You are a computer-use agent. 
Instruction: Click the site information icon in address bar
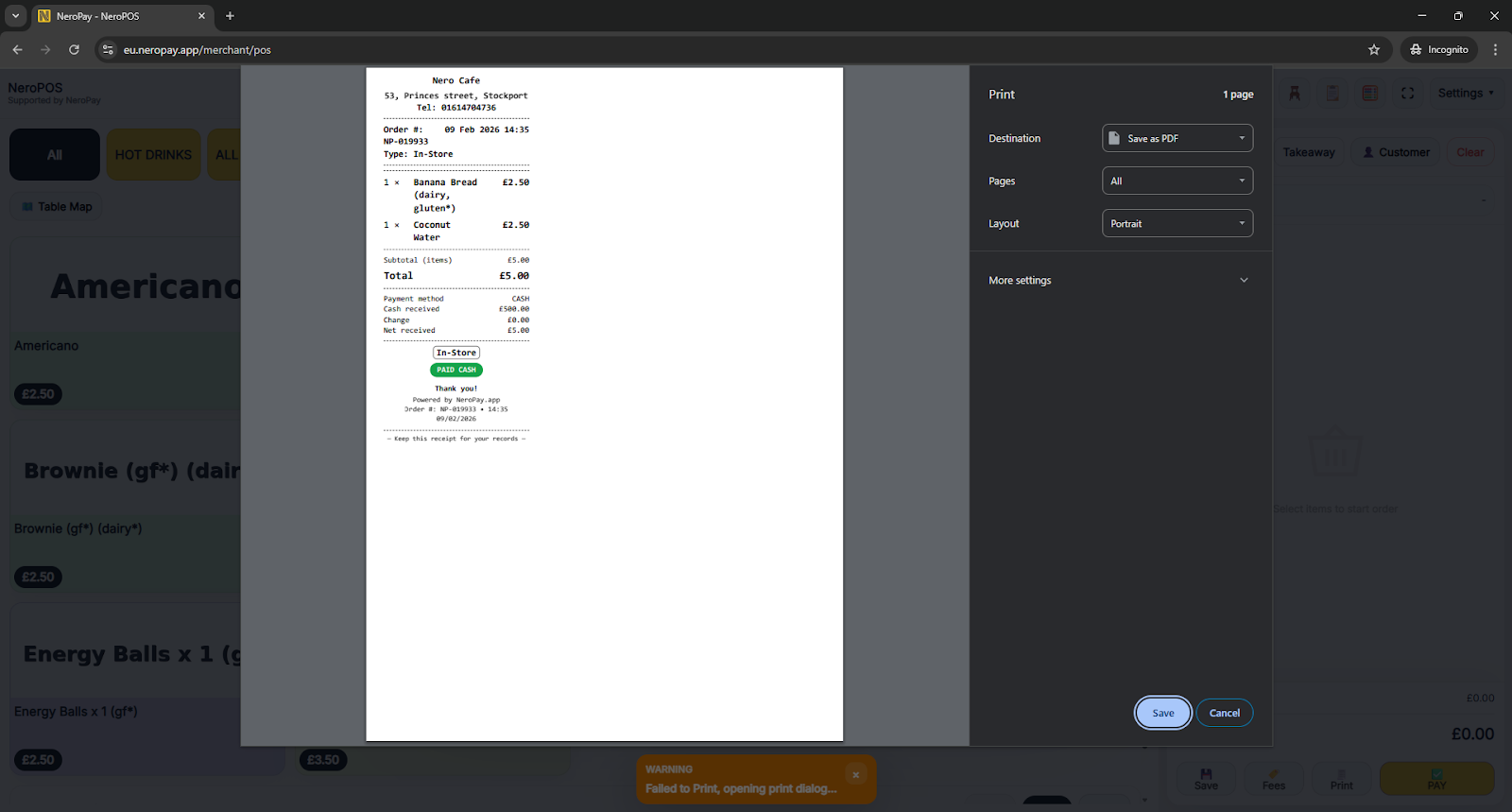coord(108,50)
